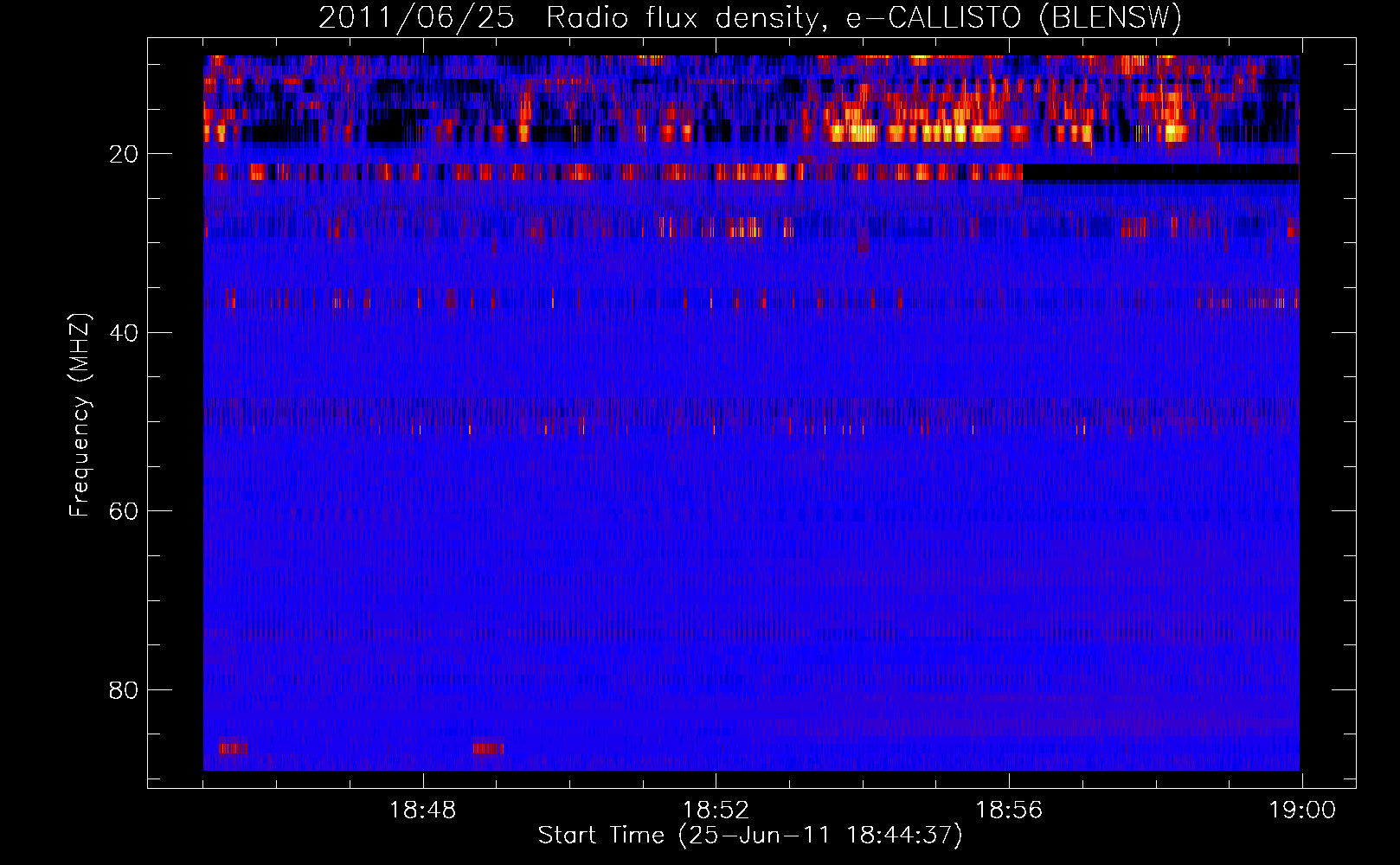Click the 20 MHz tick label
Screen dimensions: 1400x865
point(124,155)
